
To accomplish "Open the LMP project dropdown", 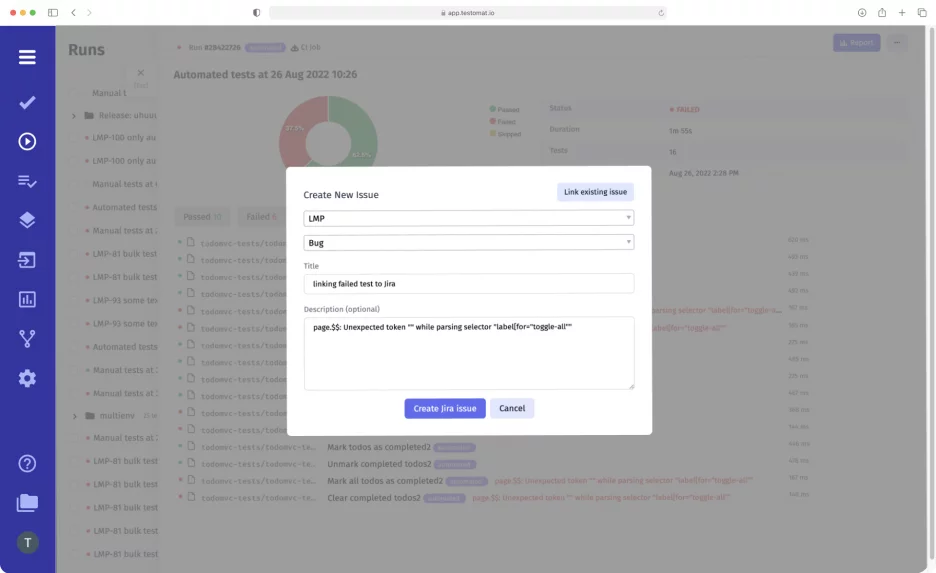I will pyautogui.click(x=468, y=218).
